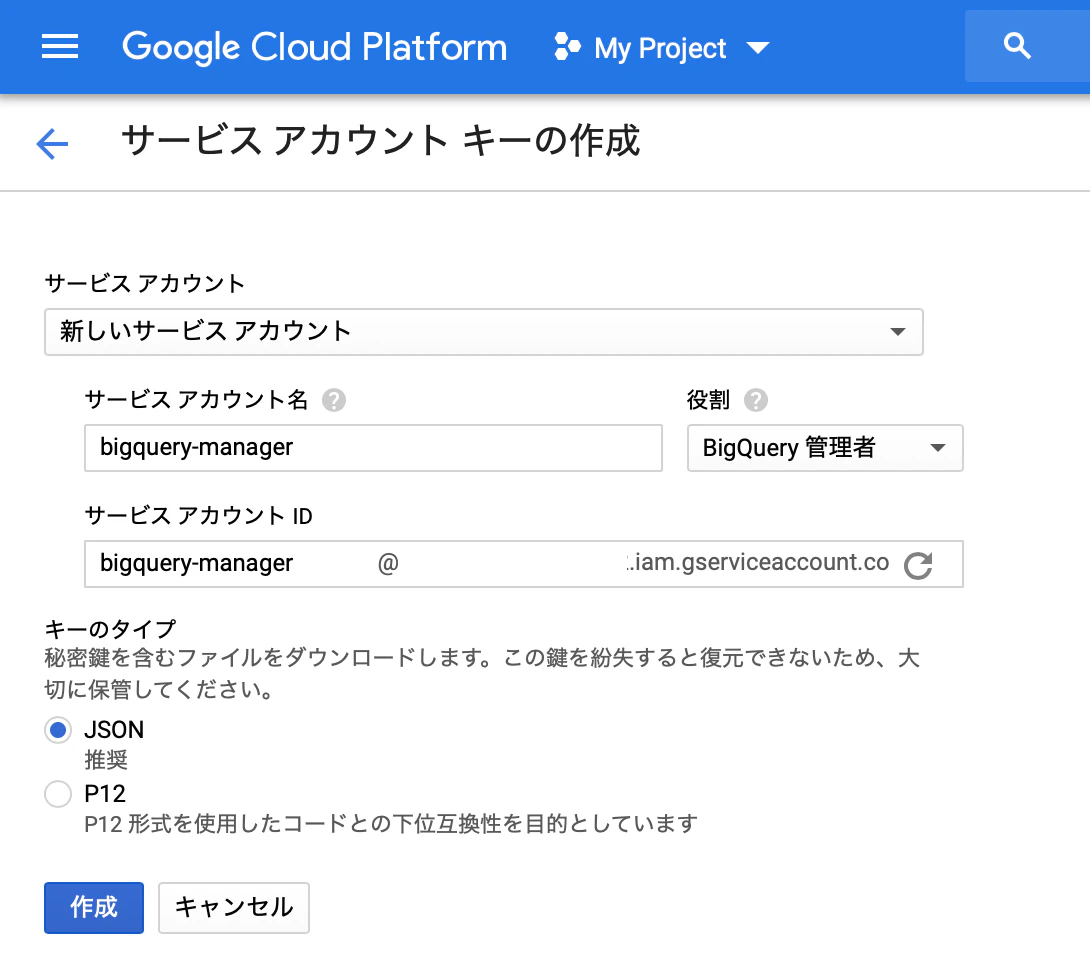The width and height of the screenshot is (1090, 958).
Task: Click the 作成 button
Action: [x=94, y=907]
